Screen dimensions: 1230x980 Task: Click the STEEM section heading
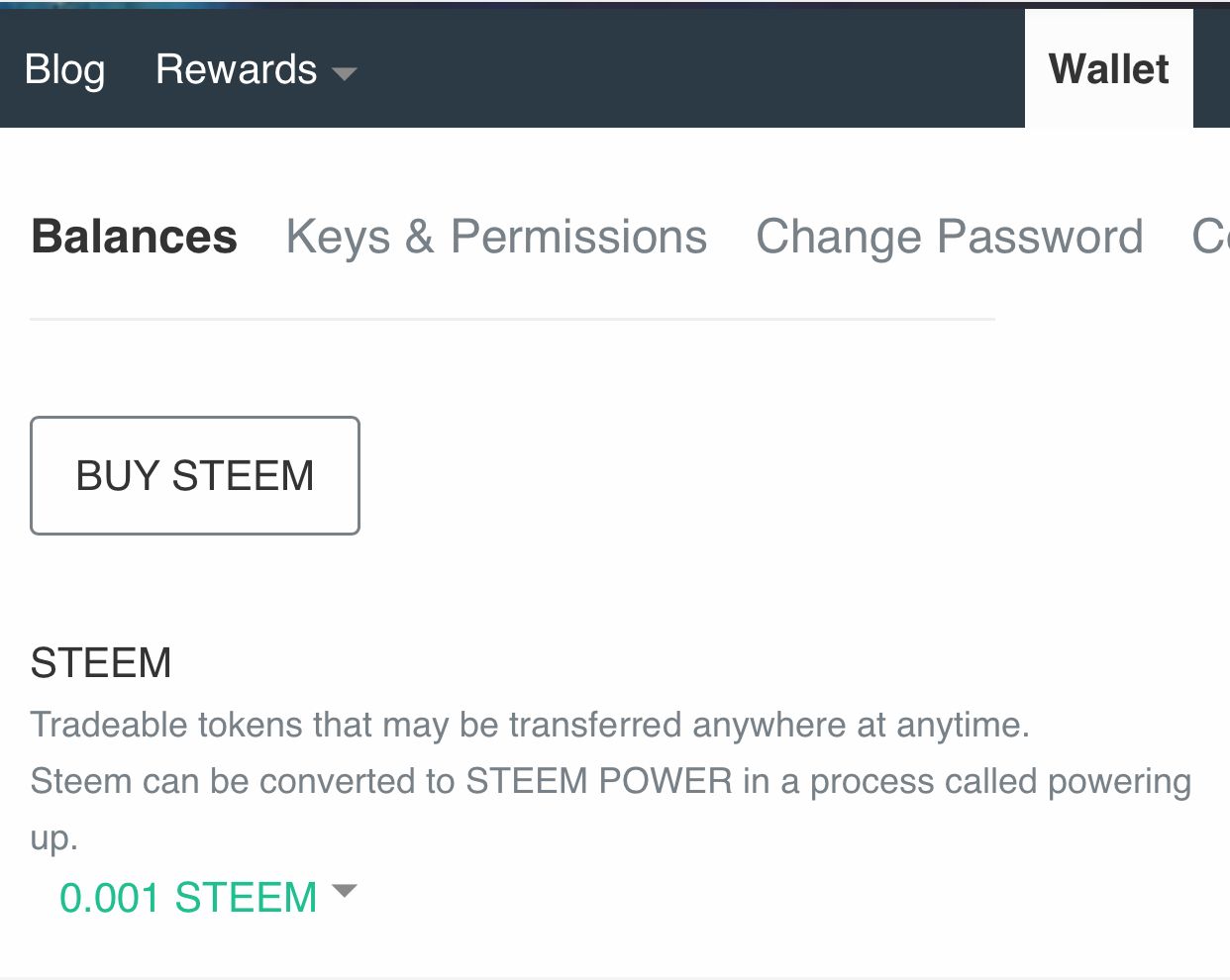coord(101,663)
